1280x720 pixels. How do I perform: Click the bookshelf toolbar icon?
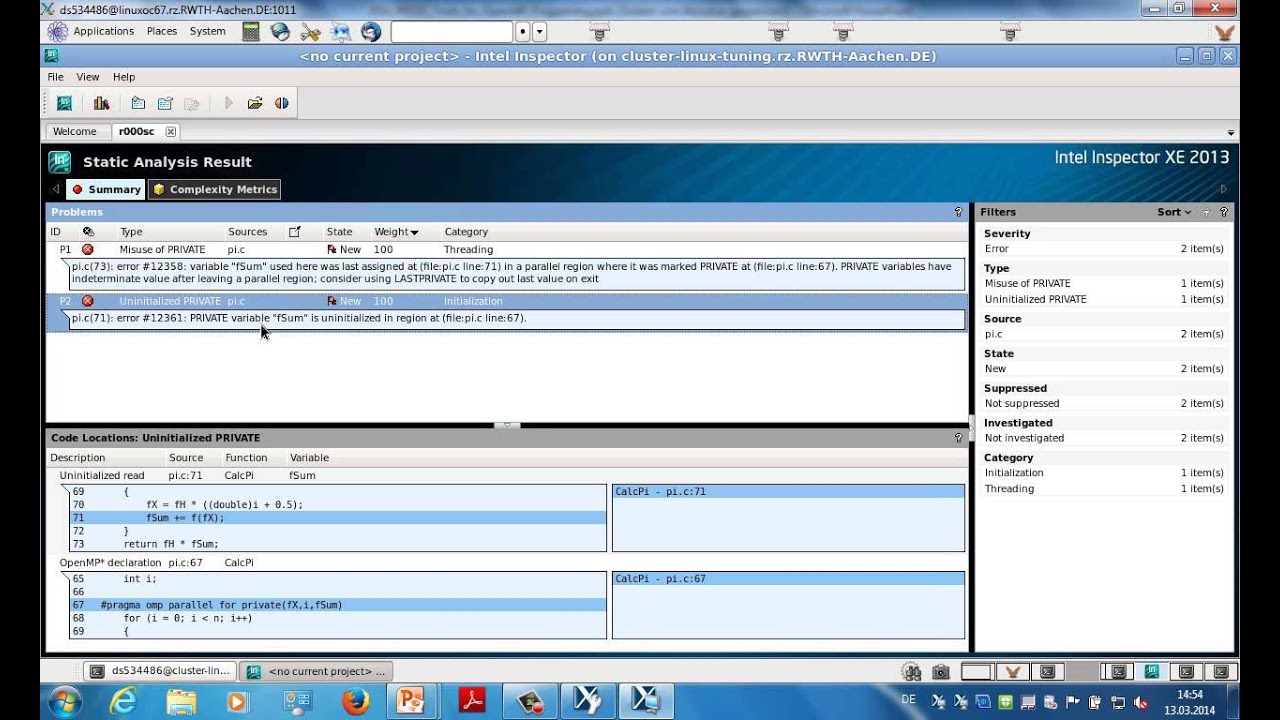click(x=101, y=103)
